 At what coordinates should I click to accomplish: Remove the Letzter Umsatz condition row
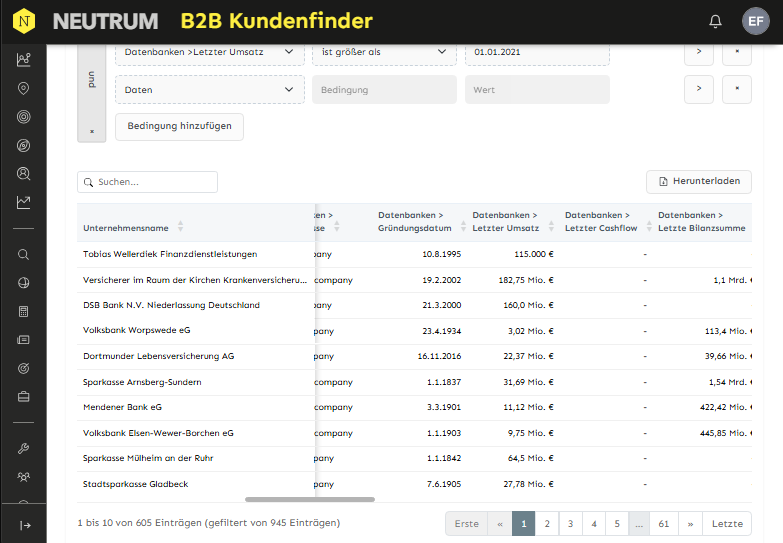click(x=737, y=52)
